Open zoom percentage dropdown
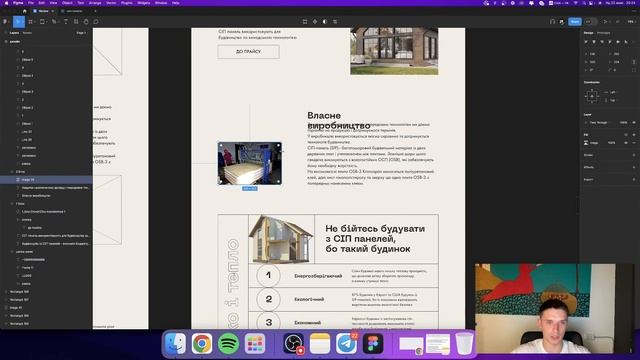This screenshot has height=360, width=640. 631,22
